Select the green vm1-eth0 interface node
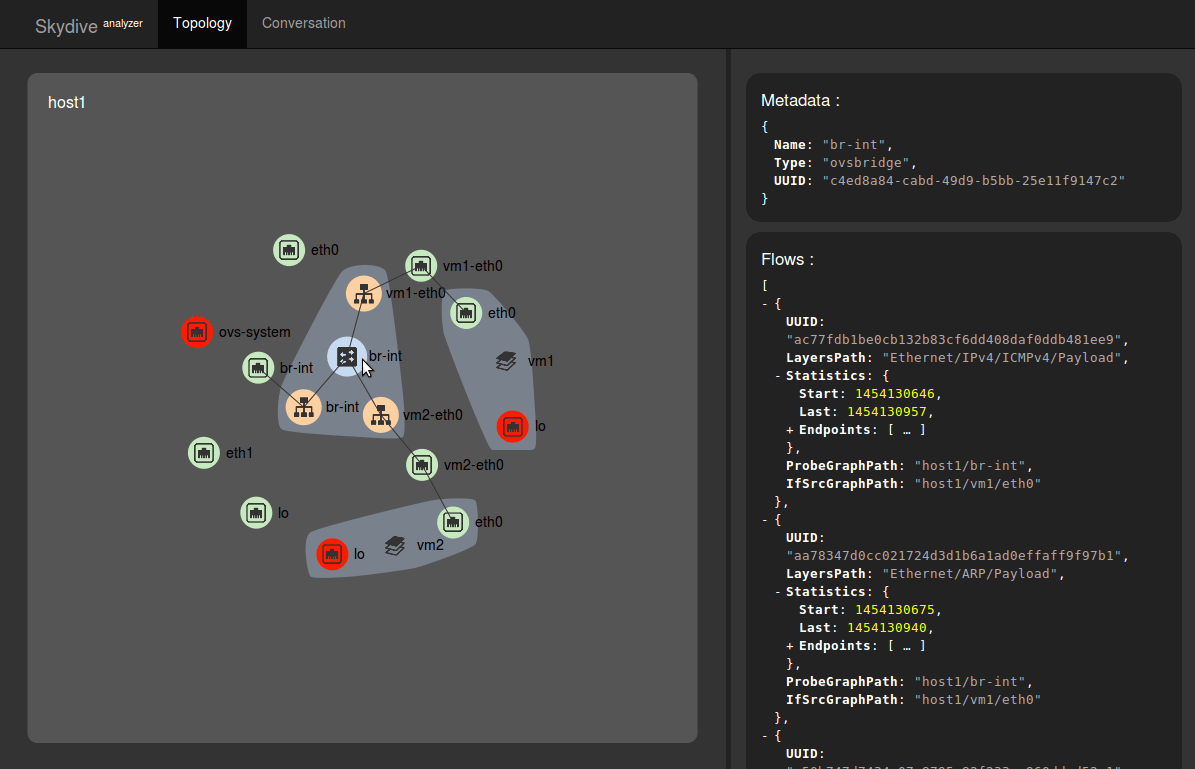Screen dimensions: 1195x769 pyautogui.click(x=421, y=266)
